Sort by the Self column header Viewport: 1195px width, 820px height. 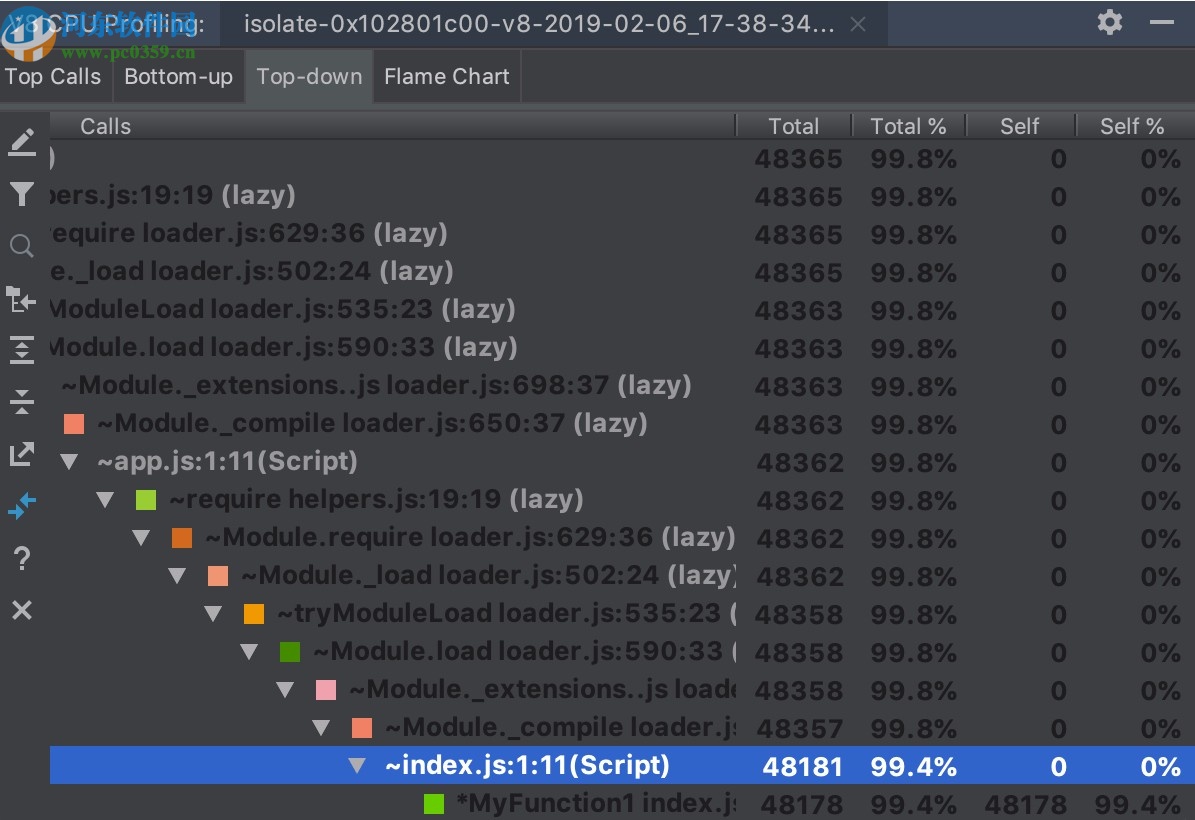[x=1019, y=126]
